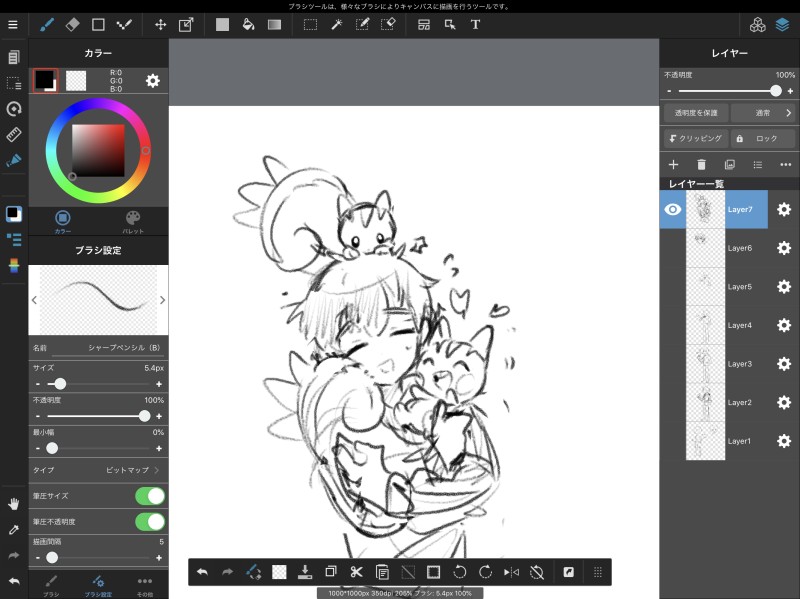Screen dimensions: 800x599
Task: Select the hand pan tool
Action: [14, 504]
